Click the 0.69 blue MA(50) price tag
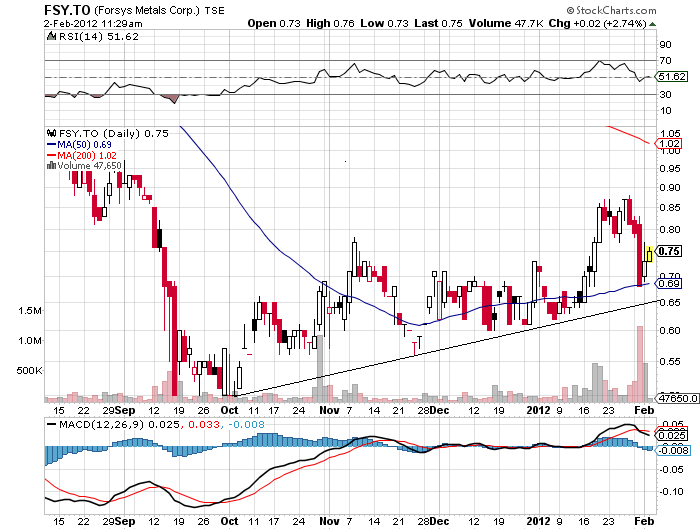The width and height of the screenshot is (700, 530). point(668,284)
